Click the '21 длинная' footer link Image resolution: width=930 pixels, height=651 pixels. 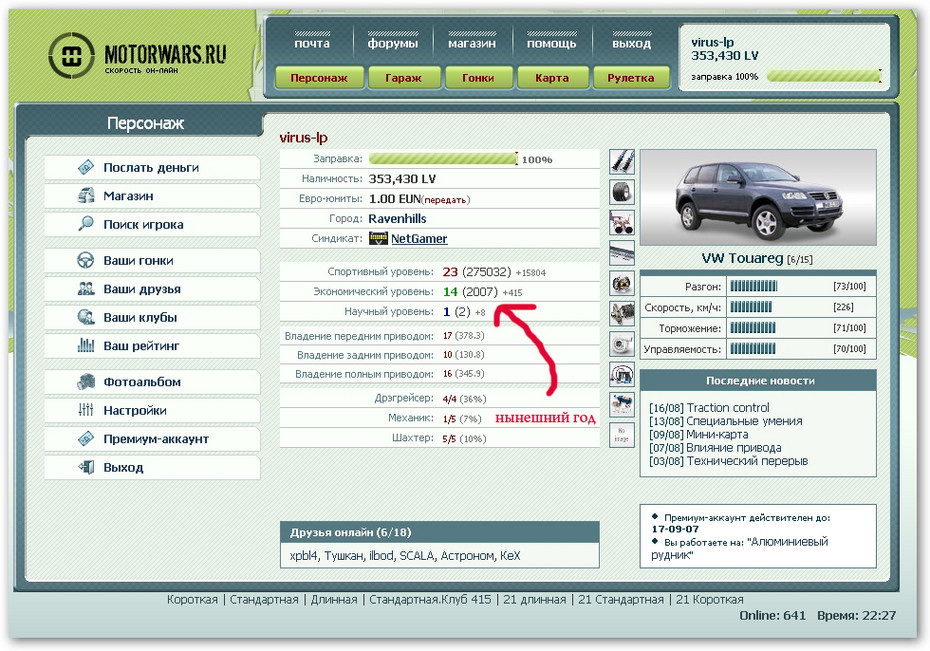tap(534, 599)
